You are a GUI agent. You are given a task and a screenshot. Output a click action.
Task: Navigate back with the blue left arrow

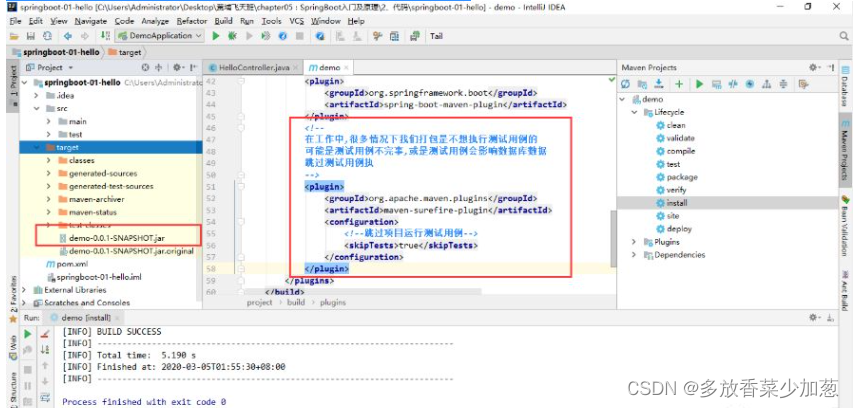pyautogui.click(x=68, y=36)
